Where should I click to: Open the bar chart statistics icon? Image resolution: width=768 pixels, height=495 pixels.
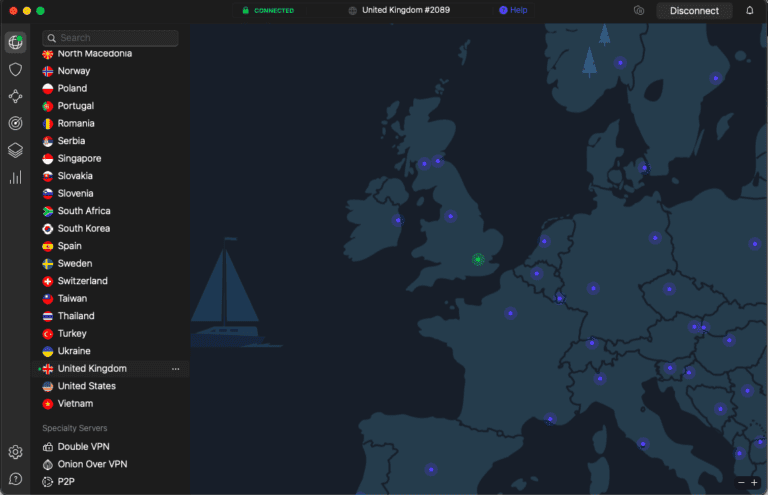[15, 177]
